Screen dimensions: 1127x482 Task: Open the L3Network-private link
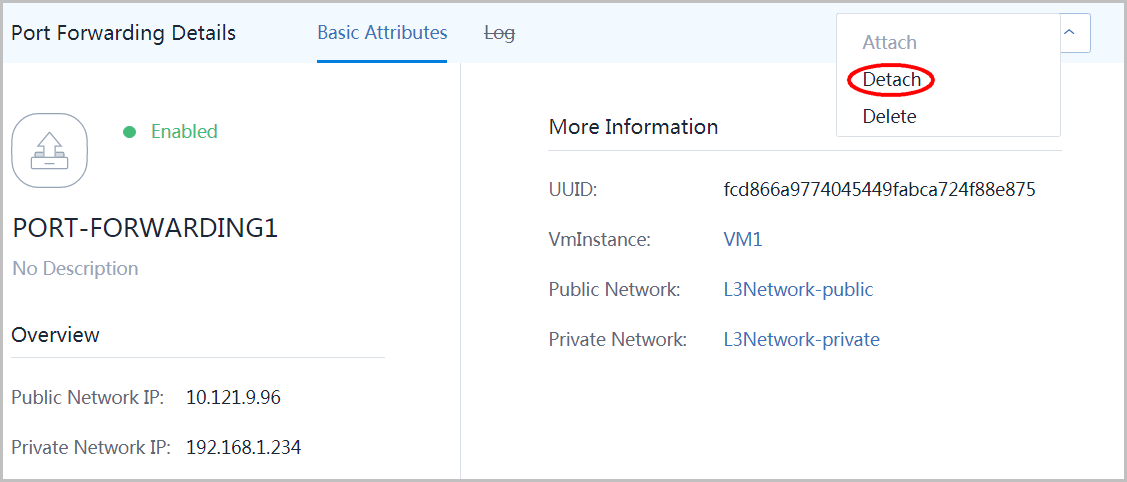coord(801,339)
